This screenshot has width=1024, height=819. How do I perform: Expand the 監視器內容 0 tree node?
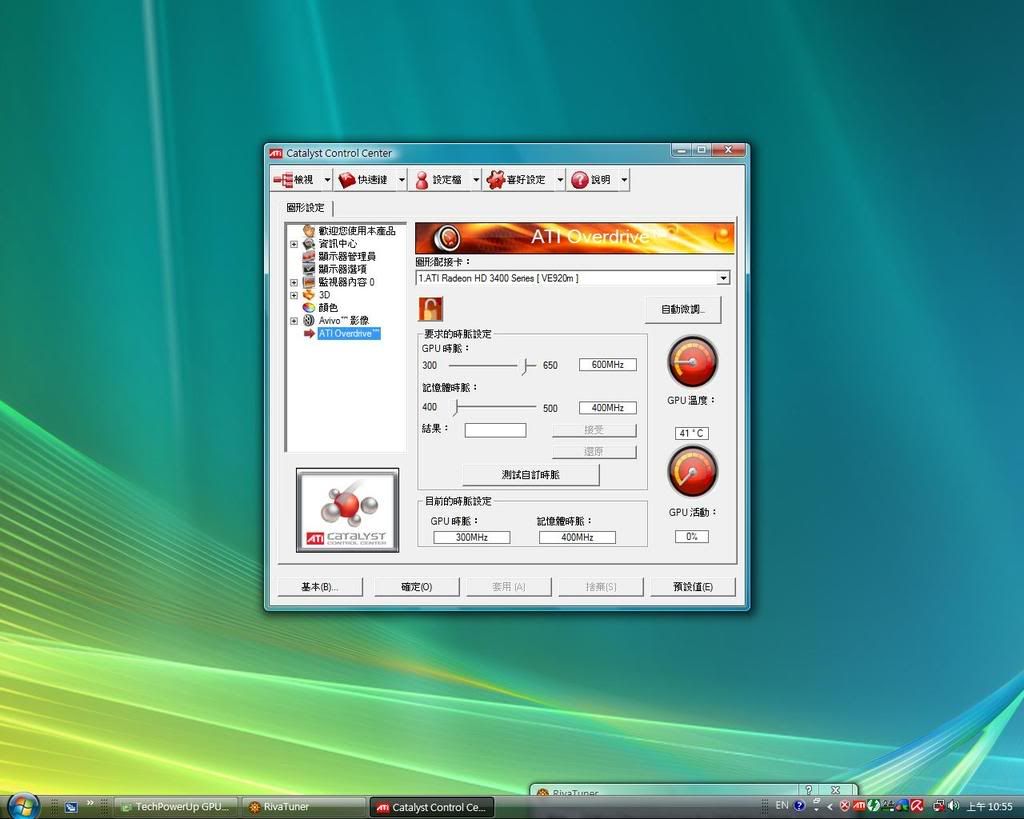[x=294, y=282]
